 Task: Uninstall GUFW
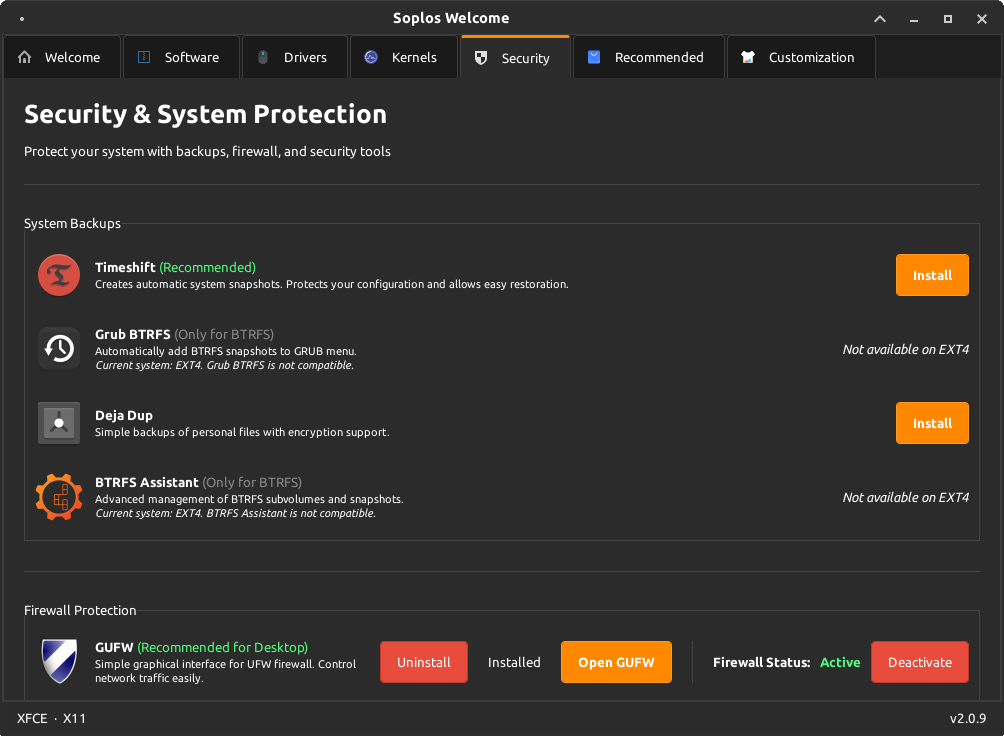(x=424, y=662)
